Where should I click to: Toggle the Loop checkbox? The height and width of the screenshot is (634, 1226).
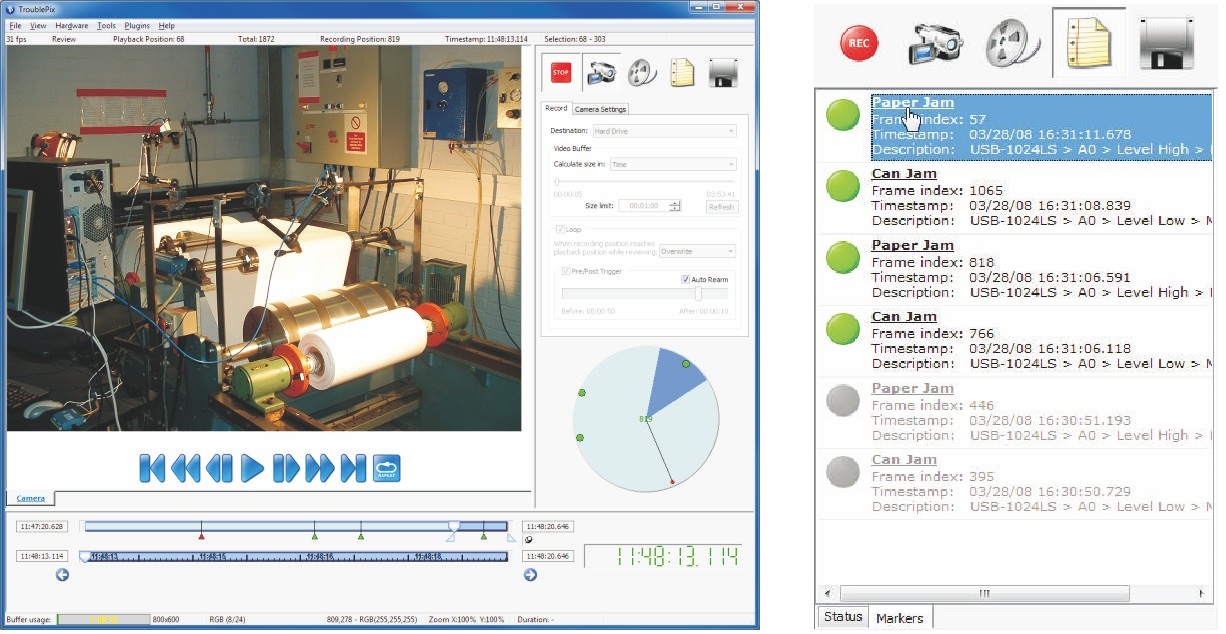(x=560, y=229)
